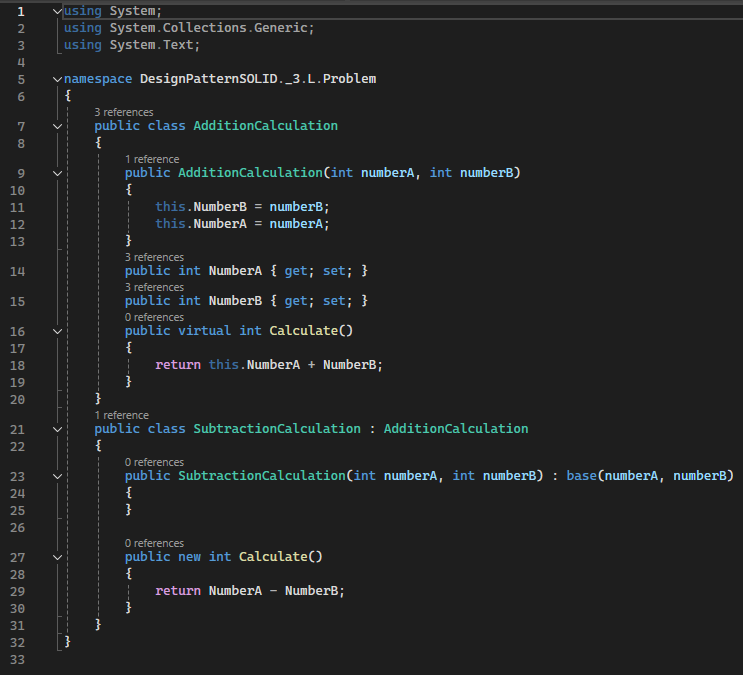Click line number 33 in the gutter
This screenshot has width=743, height=675.
pos(18,659)
